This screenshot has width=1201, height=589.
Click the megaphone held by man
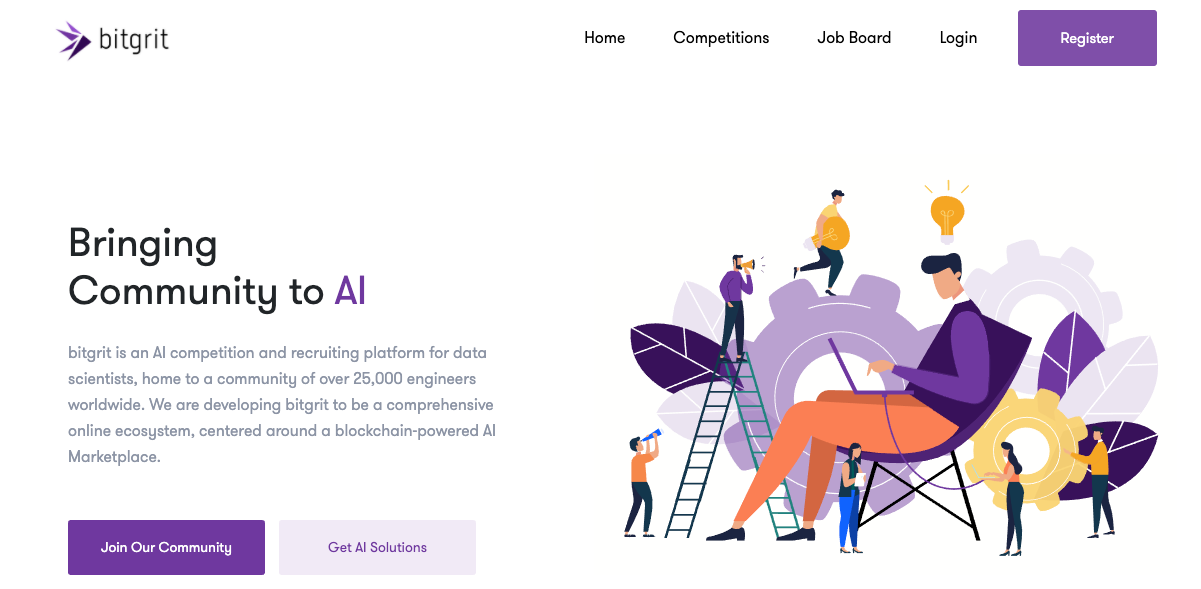tap(747, 265)
